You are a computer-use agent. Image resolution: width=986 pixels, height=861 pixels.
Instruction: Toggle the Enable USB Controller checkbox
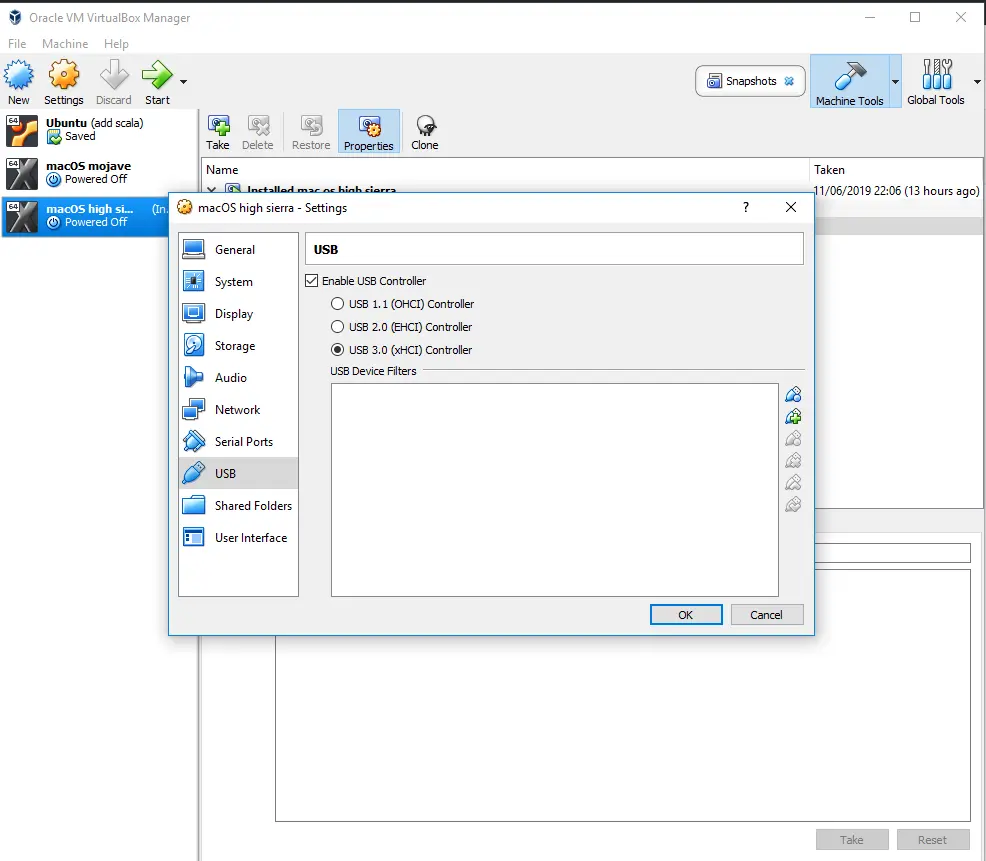click(312, 281)
